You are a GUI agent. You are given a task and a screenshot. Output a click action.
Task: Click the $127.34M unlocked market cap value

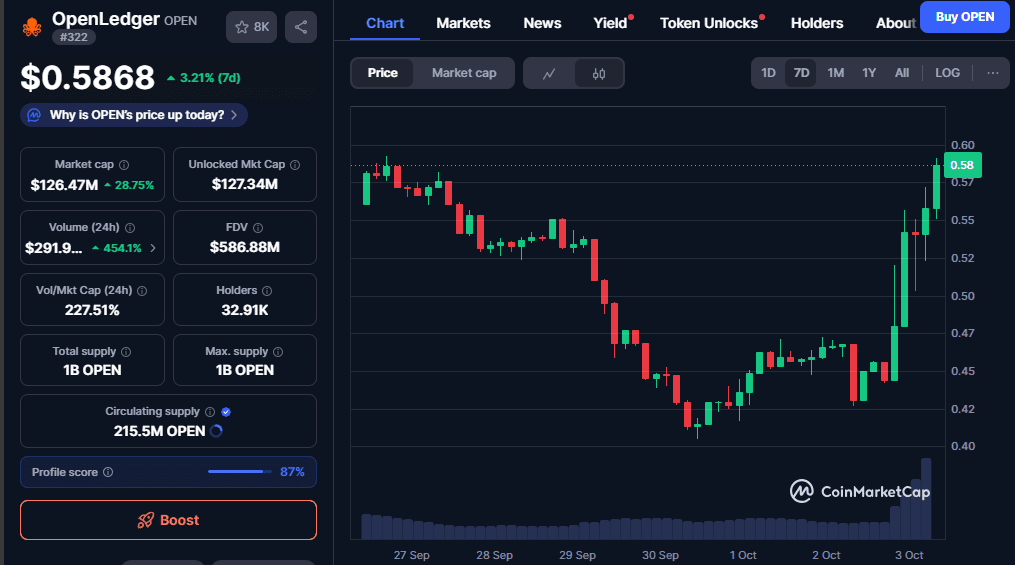tap(245, 184)
